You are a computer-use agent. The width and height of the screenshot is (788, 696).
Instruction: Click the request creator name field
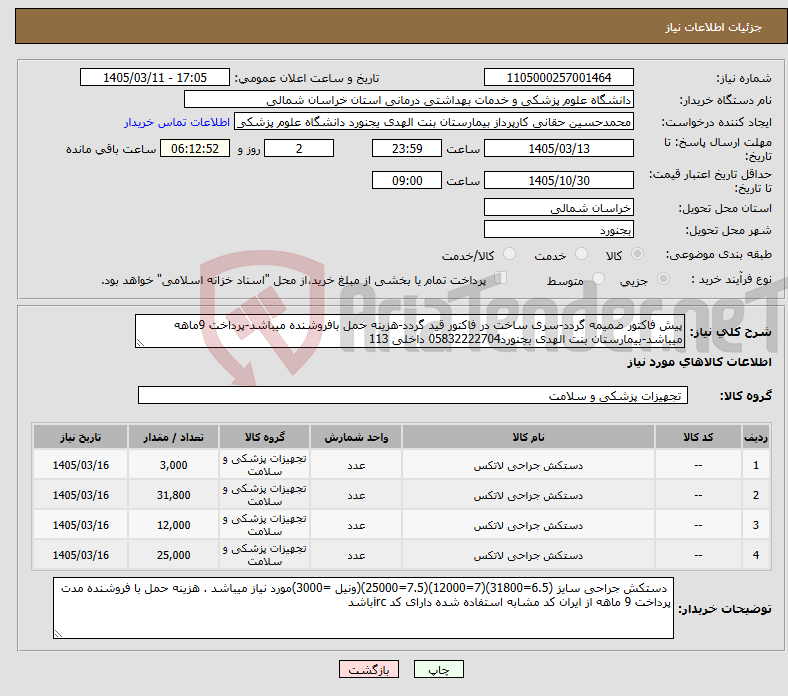(x=434, y=122)
